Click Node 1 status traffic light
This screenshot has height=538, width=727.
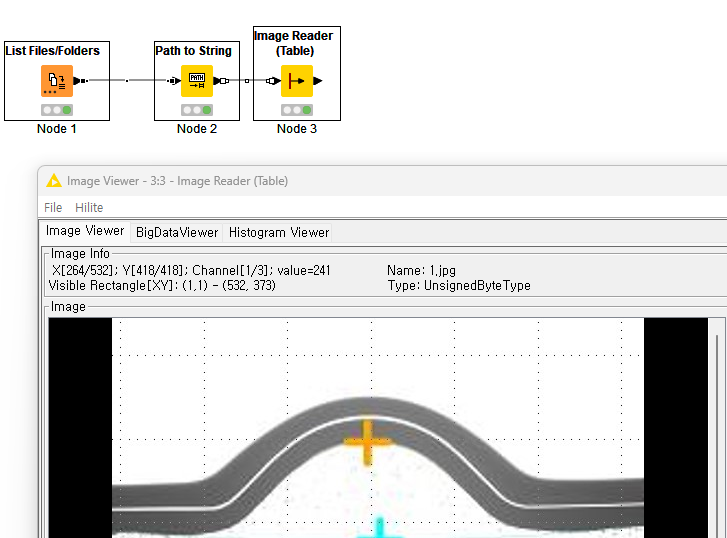coord(57,110)
